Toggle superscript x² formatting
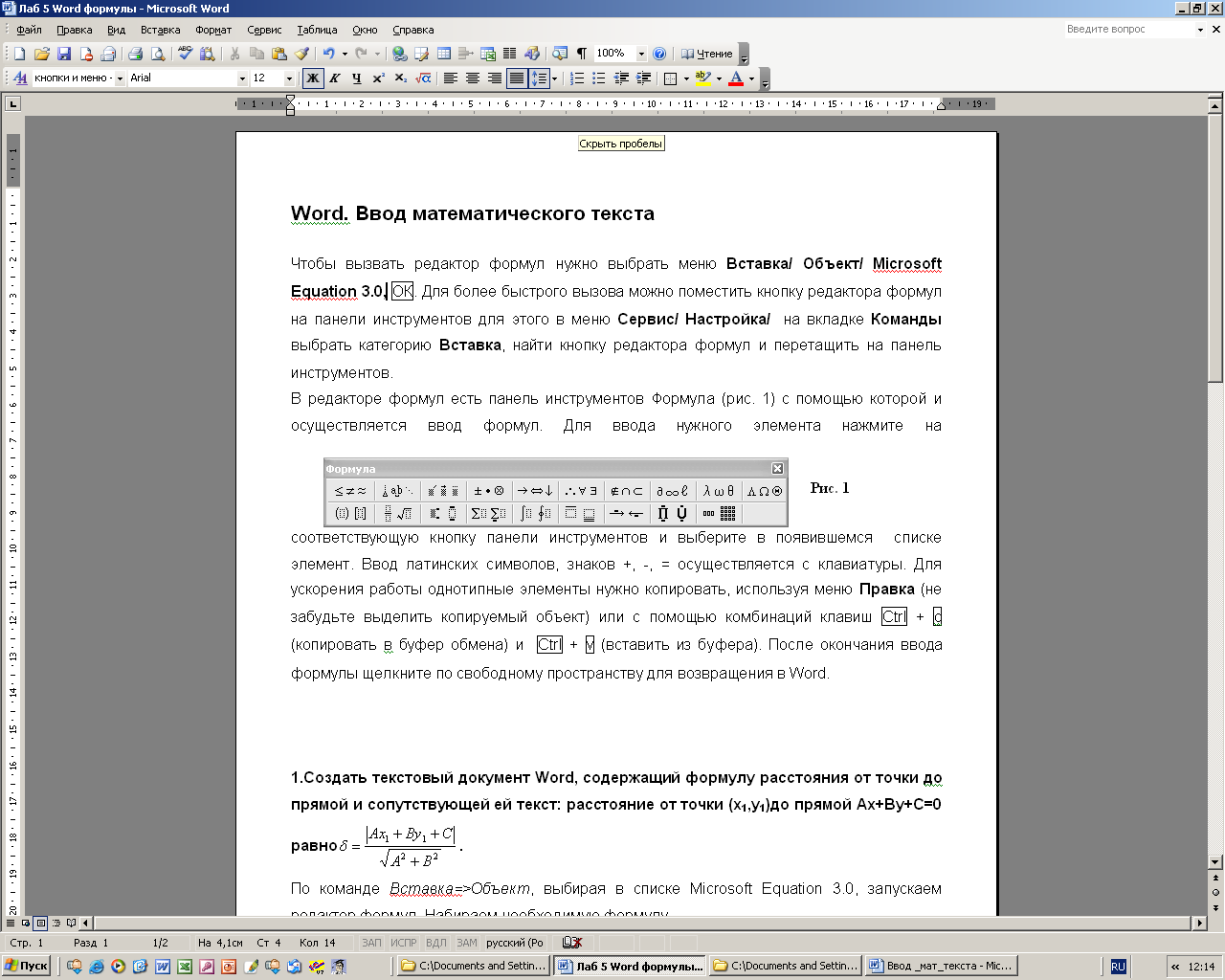This screenshot has width=1225, height=980. [x=379, y=78]
